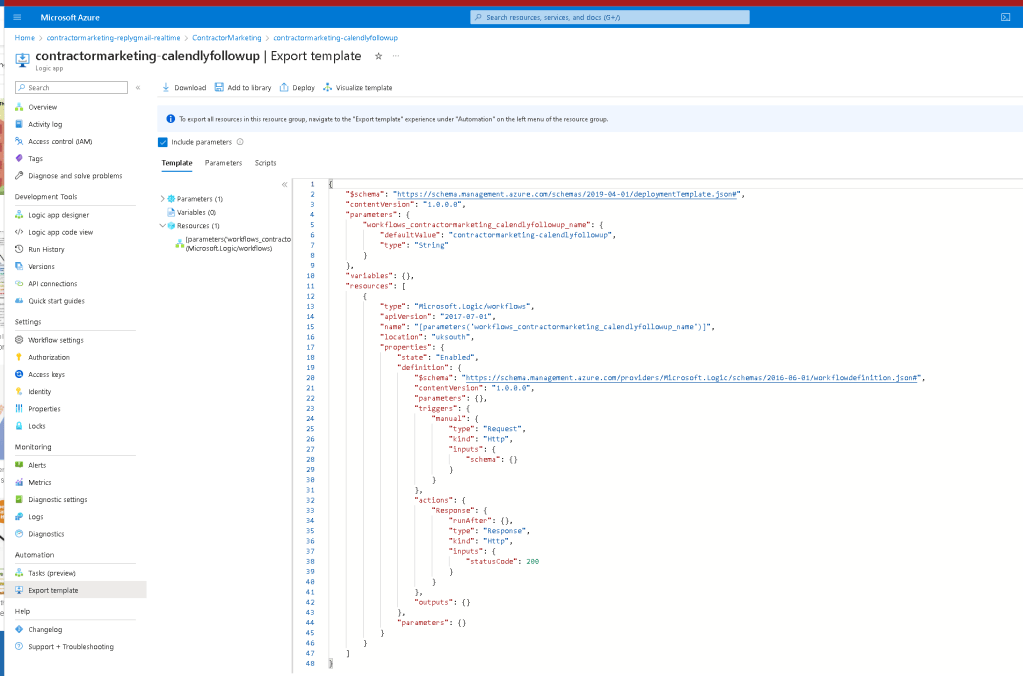Open Tags page

tap(35, 159)
